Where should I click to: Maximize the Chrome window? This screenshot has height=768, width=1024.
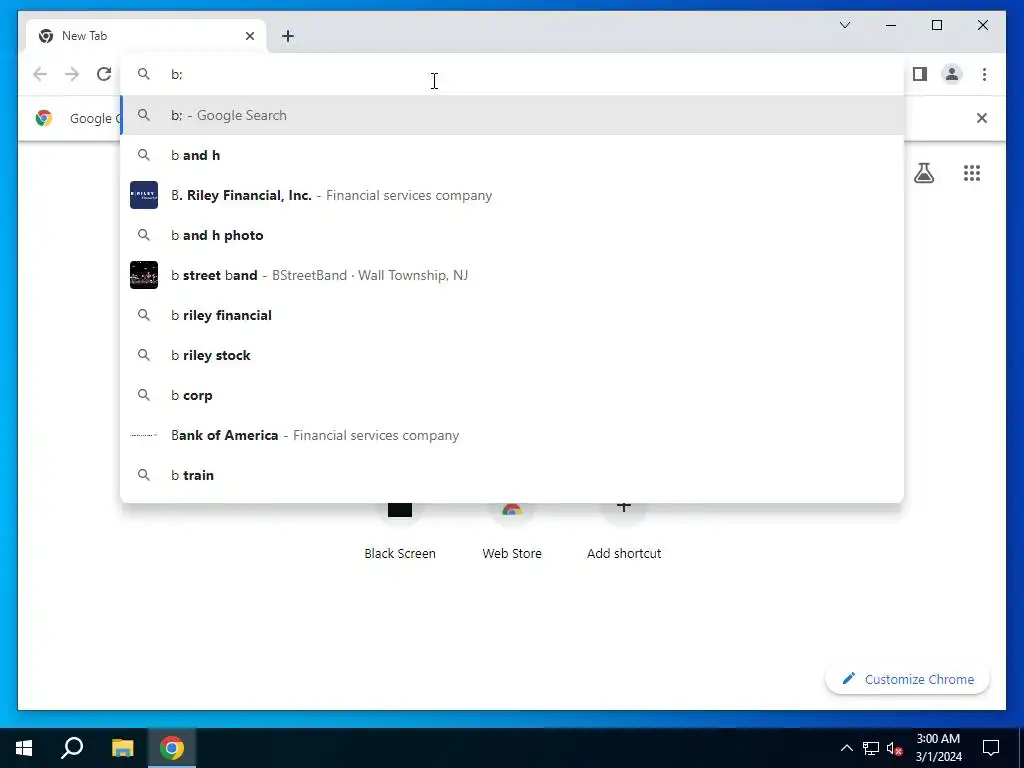936,25
